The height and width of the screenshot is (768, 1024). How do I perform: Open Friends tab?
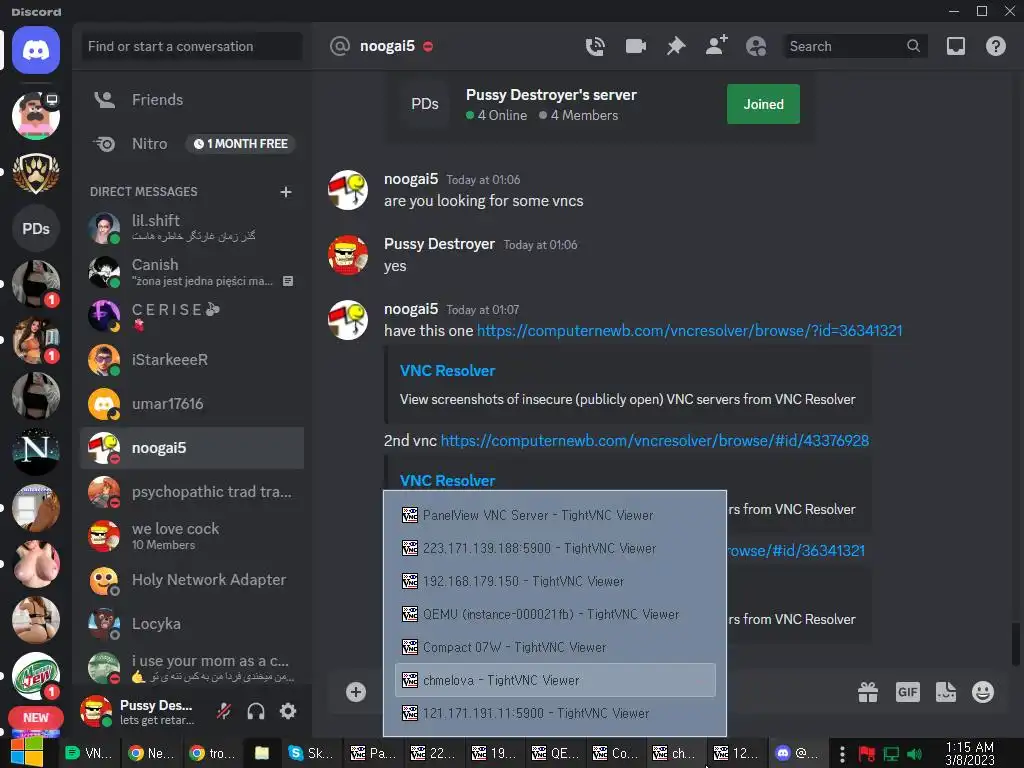pos(192,100)
